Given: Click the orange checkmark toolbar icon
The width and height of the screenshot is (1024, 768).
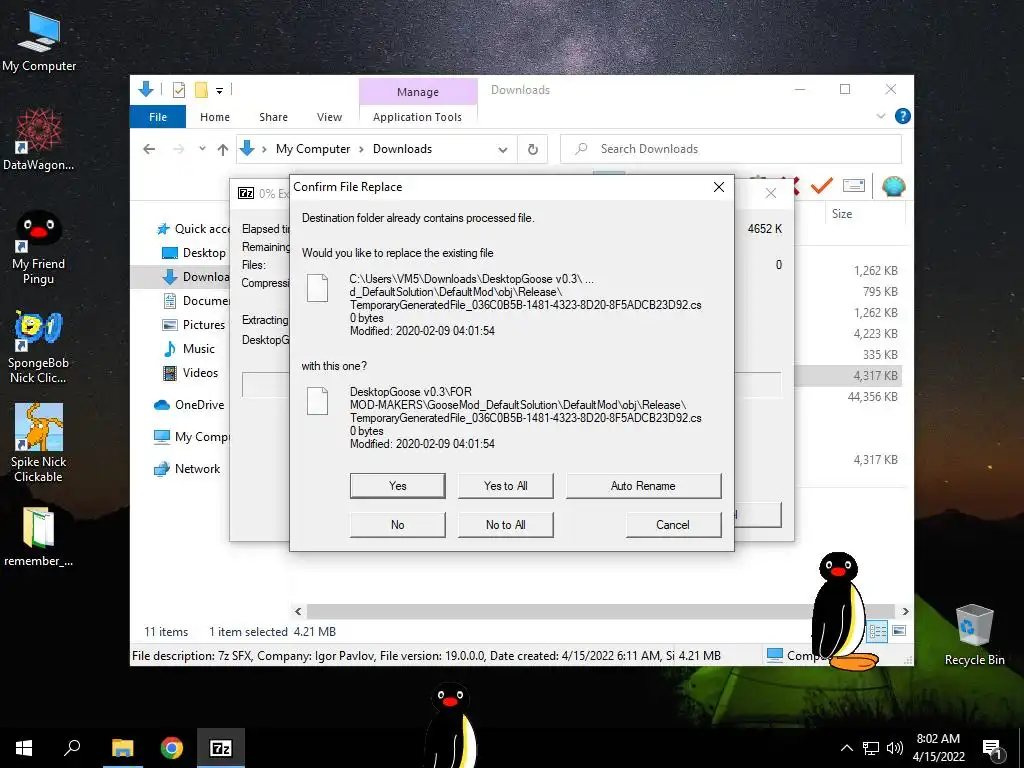Looking at the screenshot, I should click(822, 186).
